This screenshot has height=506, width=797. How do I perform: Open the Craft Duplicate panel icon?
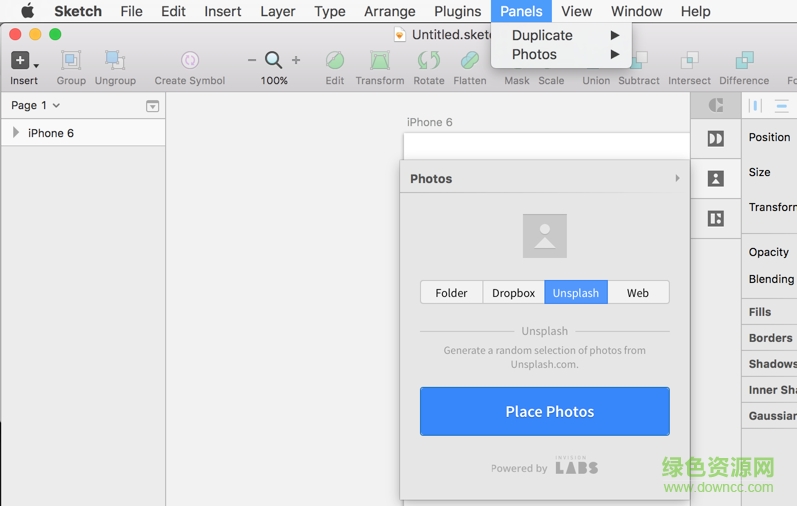click(x=716, y=138)
